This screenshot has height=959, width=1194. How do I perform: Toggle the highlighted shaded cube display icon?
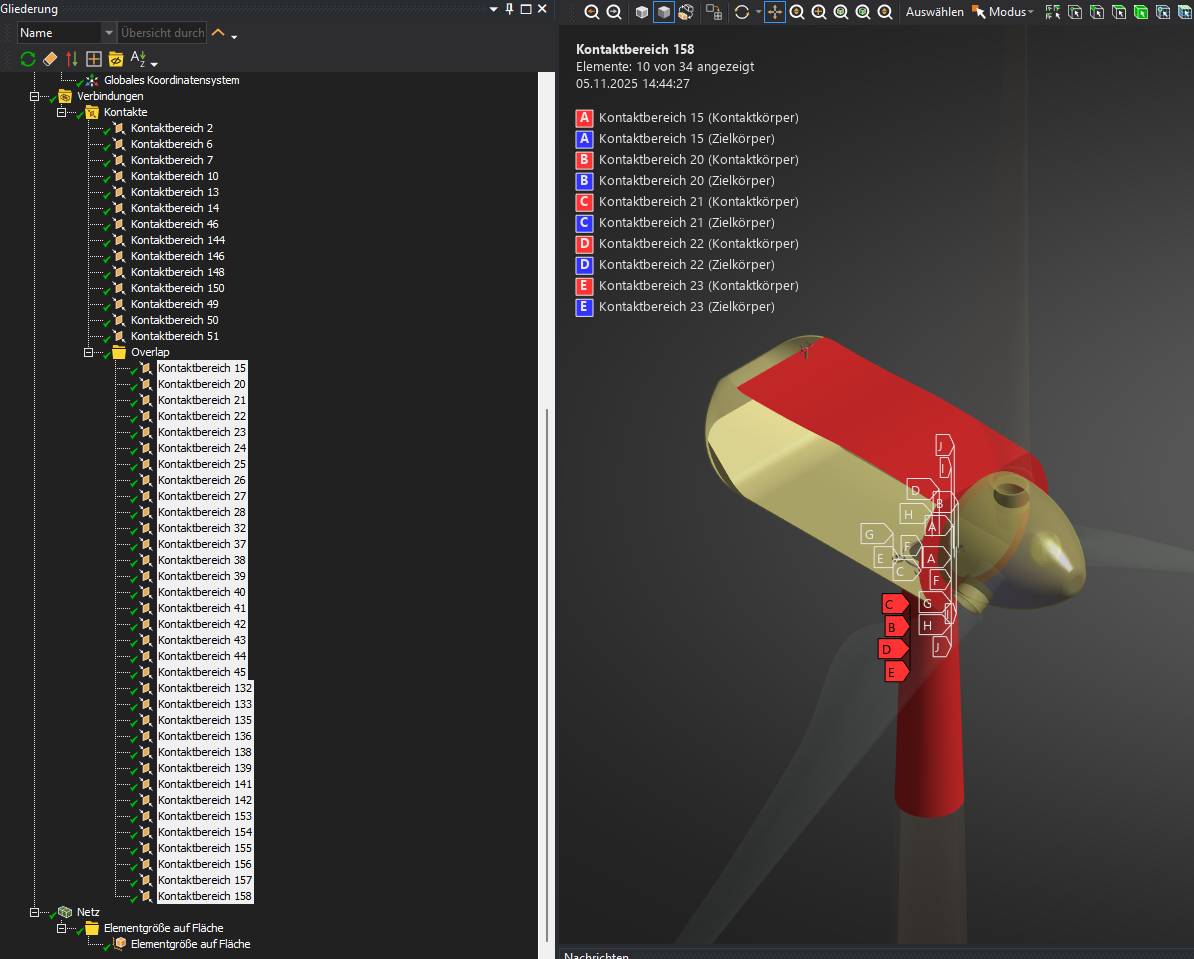pos(663,12)
